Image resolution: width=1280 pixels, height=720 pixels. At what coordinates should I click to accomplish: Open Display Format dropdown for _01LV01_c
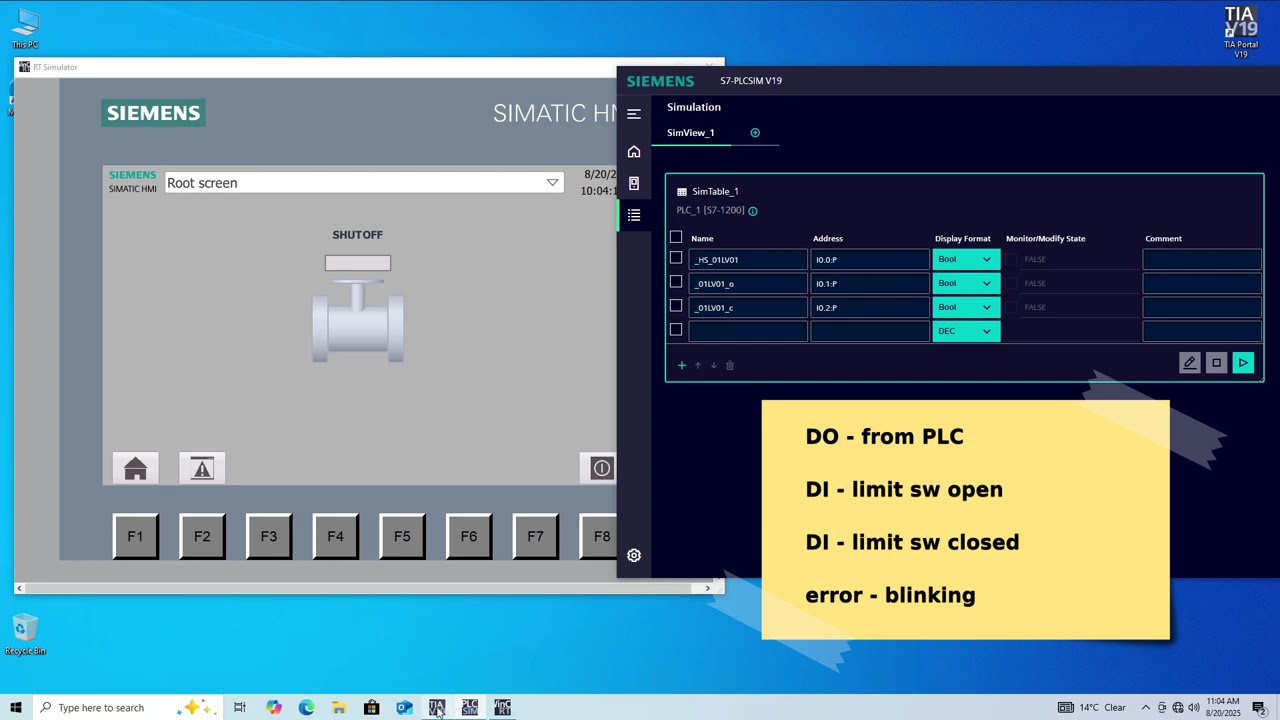[x=966, y=308]
